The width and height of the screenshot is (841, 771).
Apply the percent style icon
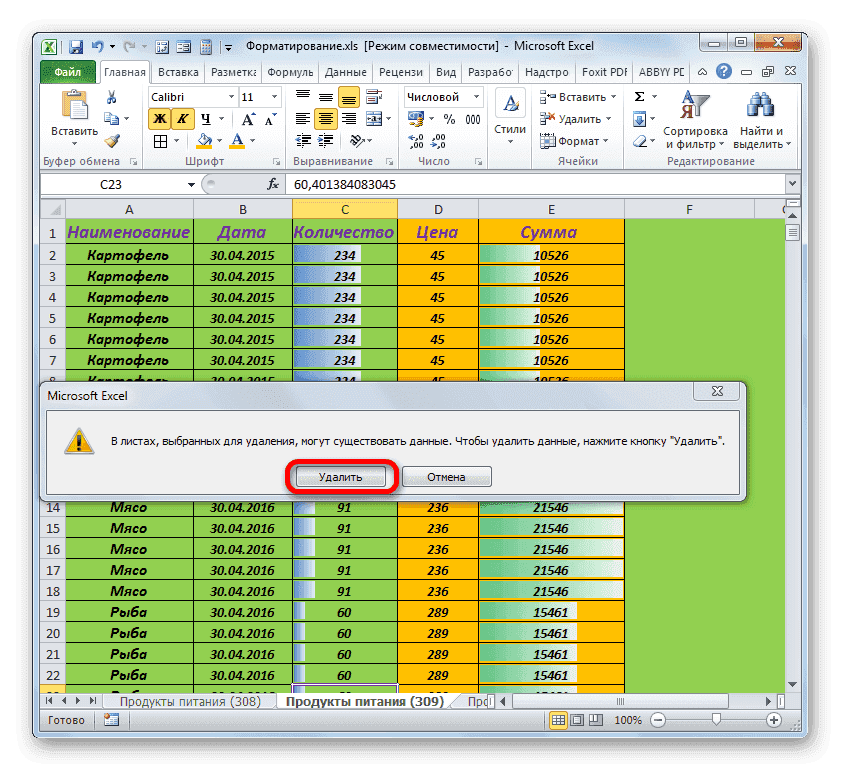[x=448, y=119]
